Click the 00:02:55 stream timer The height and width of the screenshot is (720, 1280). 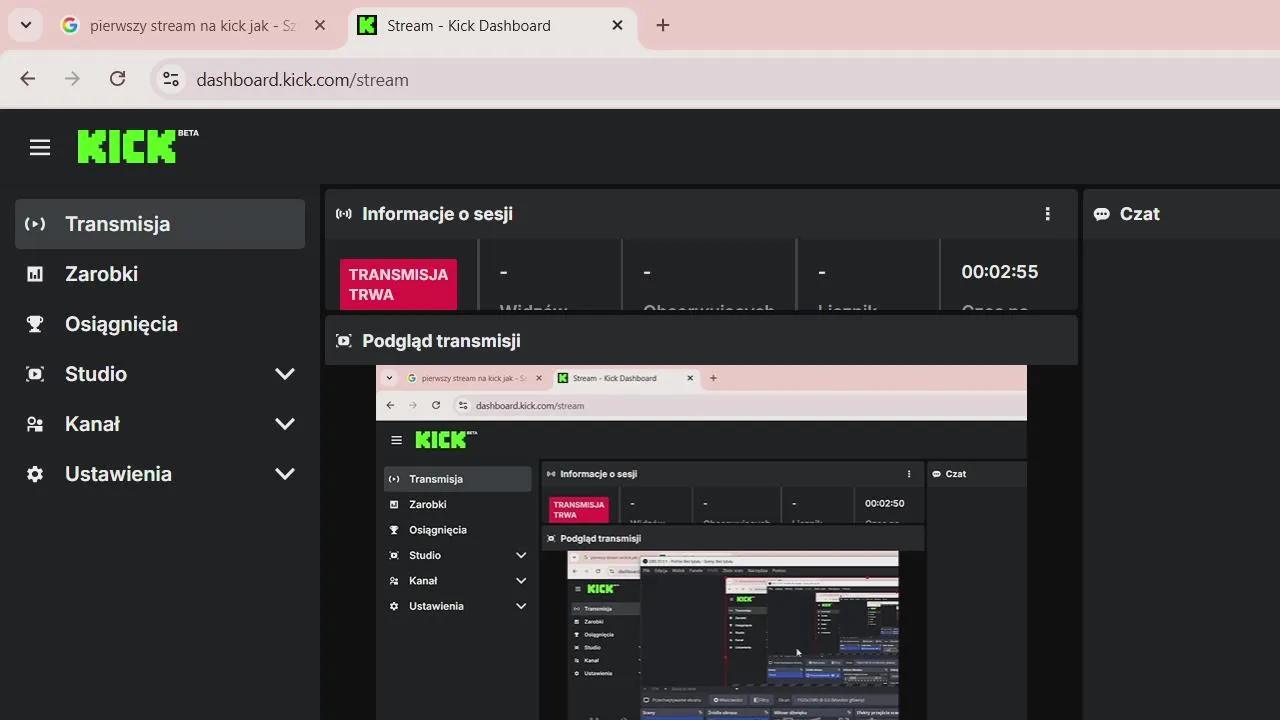pyautogui.click(x=1000, y=272)
